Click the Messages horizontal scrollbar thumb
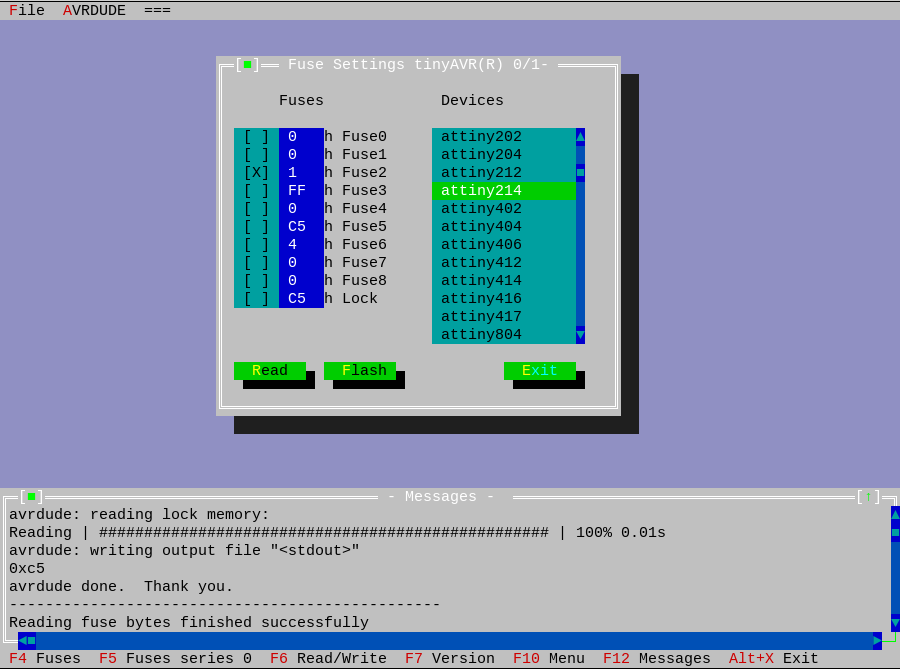This screenshot has height=669, width=900. point(32,640)
